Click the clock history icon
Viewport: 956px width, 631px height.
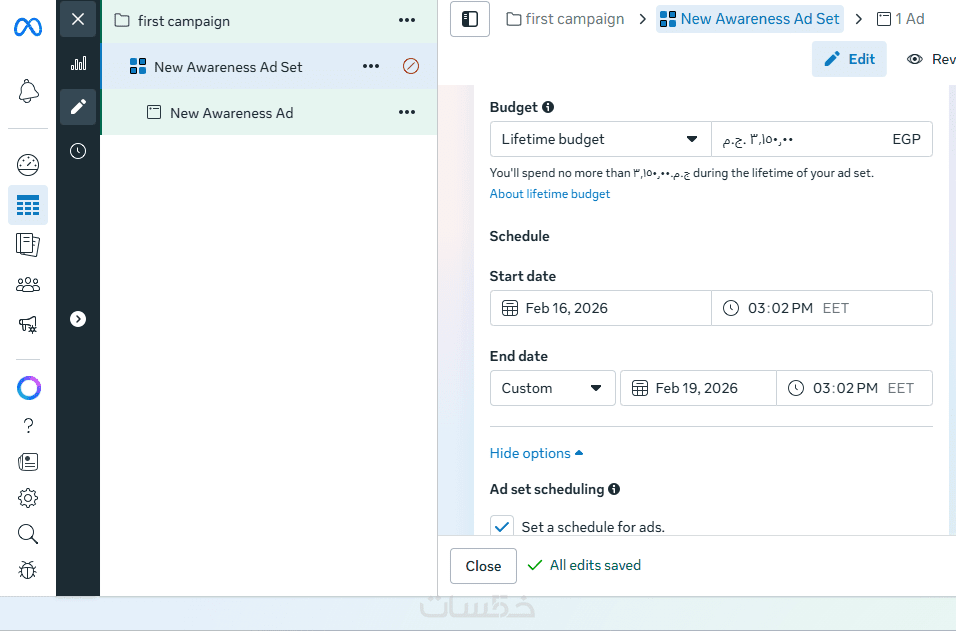pos(78,151)
